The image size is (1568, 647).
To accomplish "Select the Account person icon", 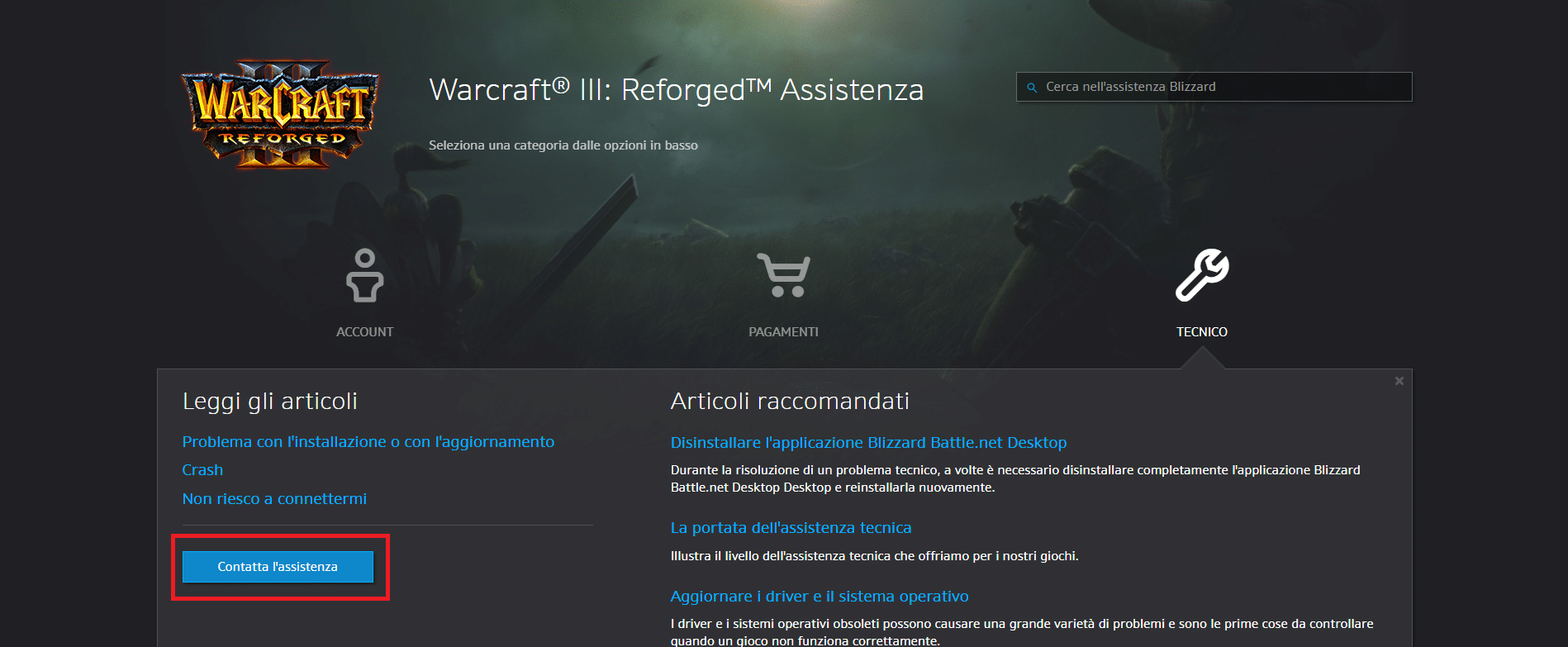I will coord(364,275).
